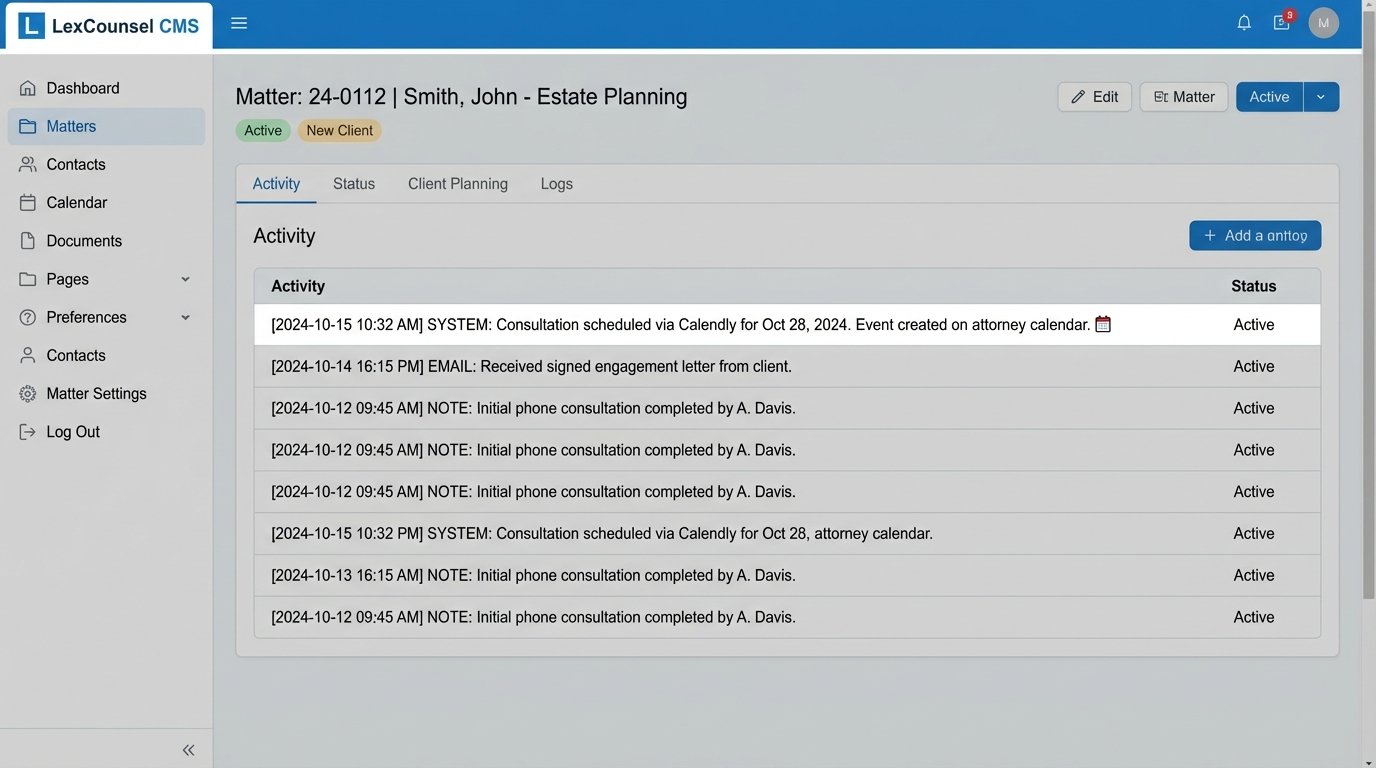Screen dimensions: 1376x768
Task: Open the notifications bell icon
Action: pyautogui.click(x=1244, y=22)
